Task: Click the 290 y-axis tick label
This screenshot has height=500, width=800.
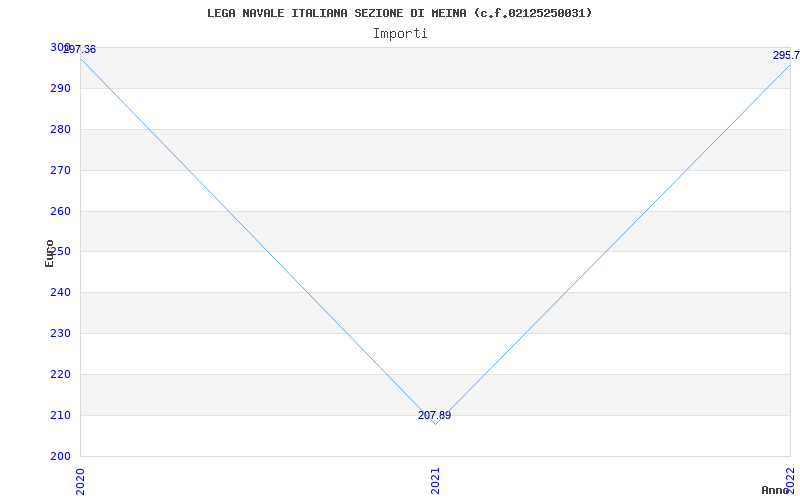Action: tap(60, 88)
